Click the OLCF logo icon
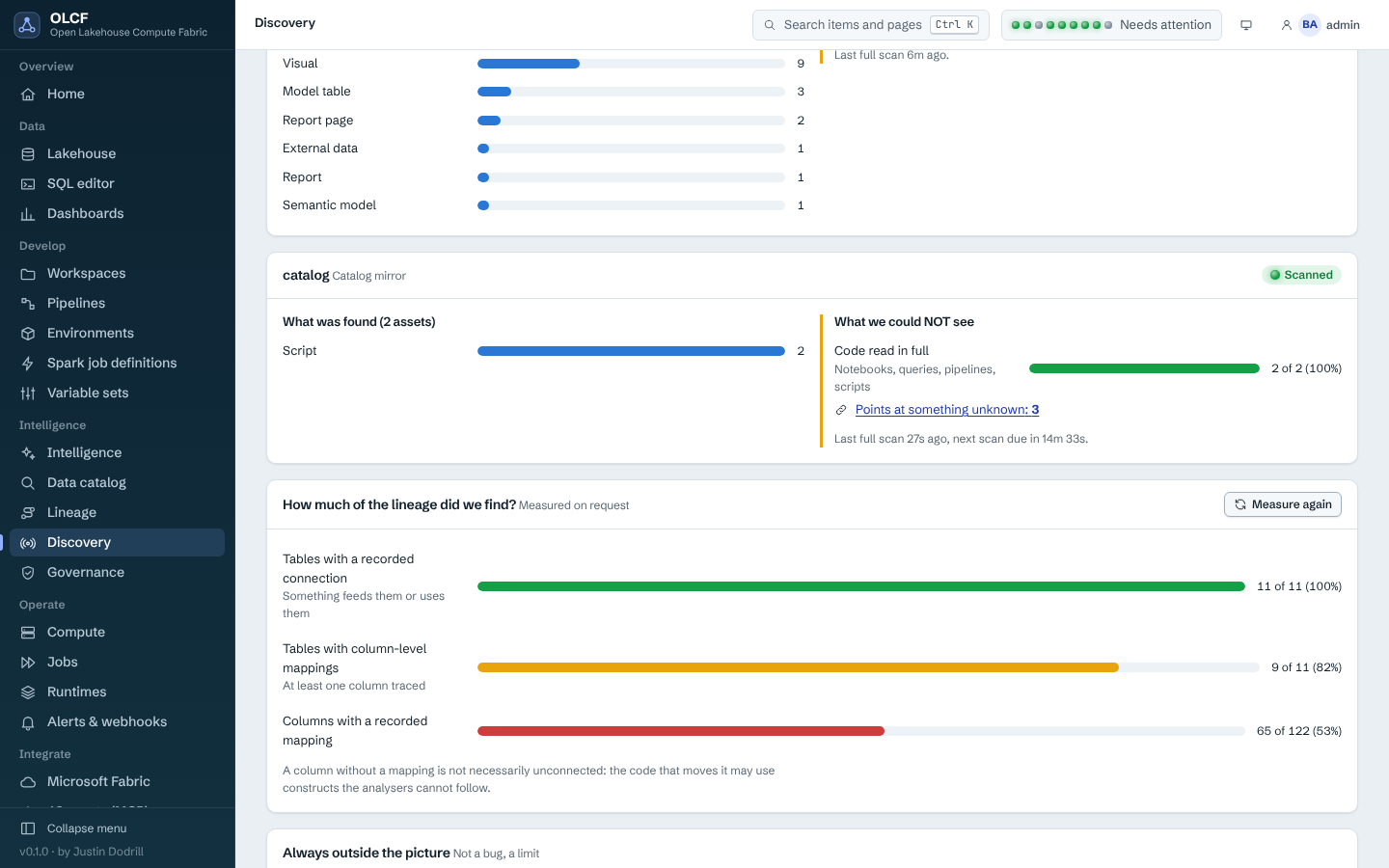Viewport: 1389px width, 868px height. coord(27,25)
